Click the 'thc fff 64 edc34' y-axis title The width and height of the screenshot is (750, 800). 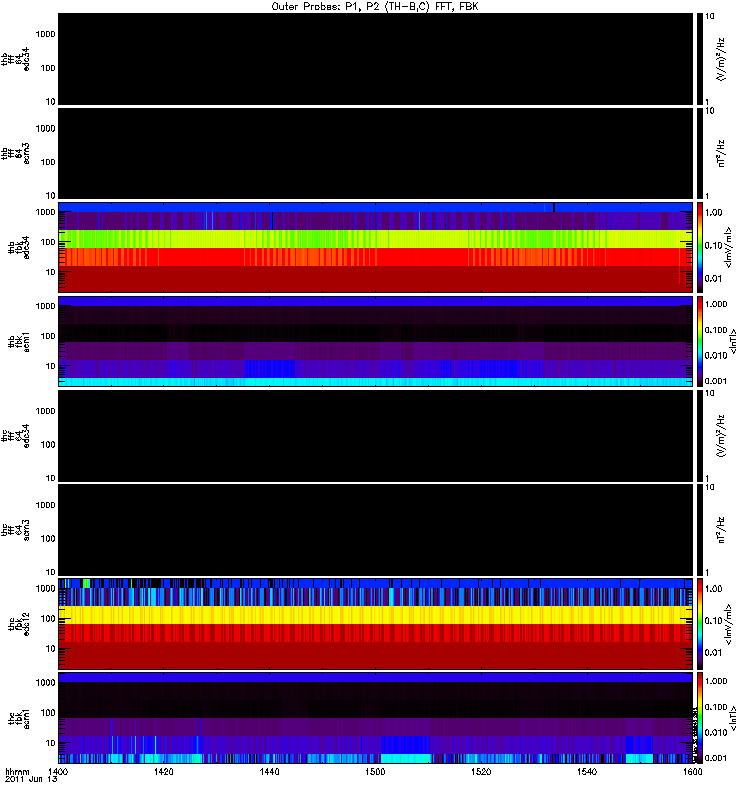tap(15, 436)
